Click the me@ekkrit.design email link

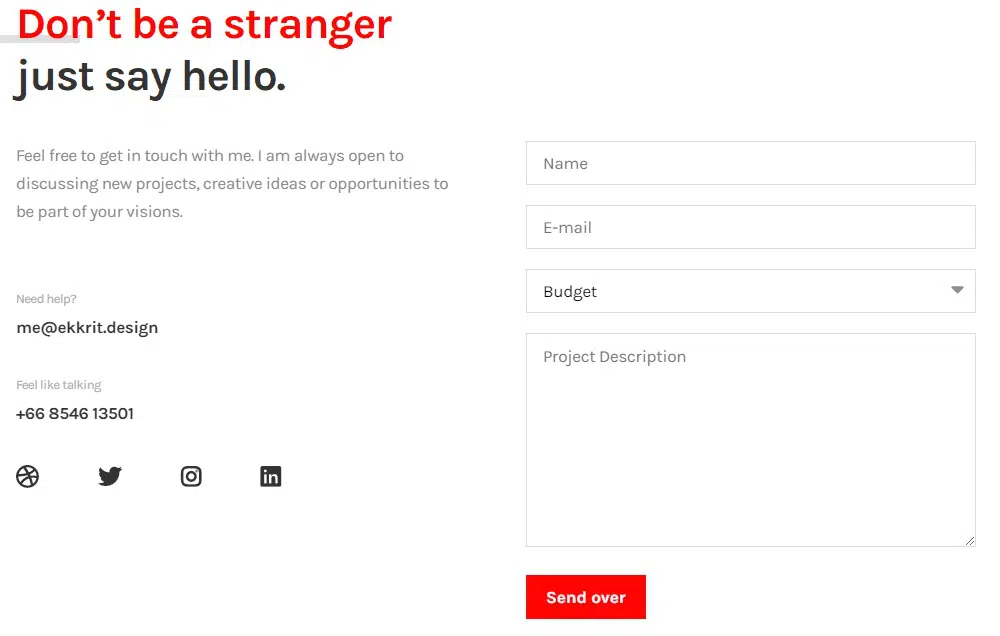(x=87, y=328)
